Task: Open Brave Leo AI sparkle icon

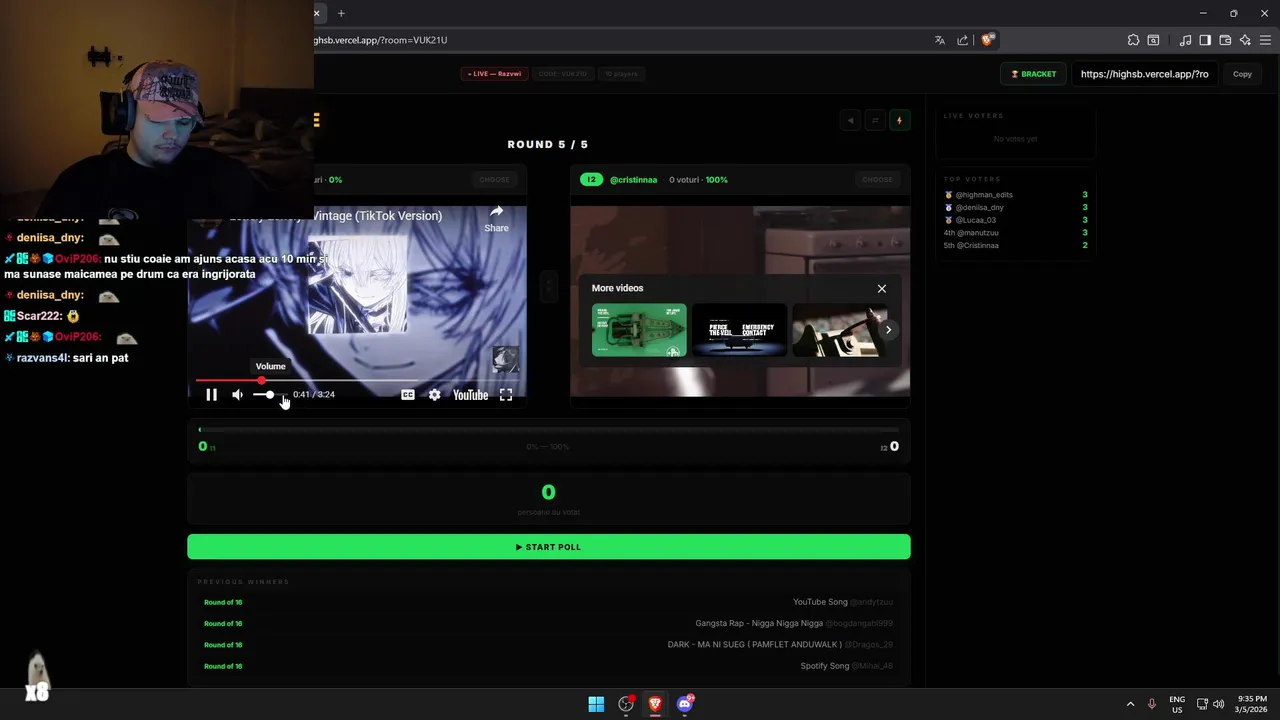Action: (1245, 40)
